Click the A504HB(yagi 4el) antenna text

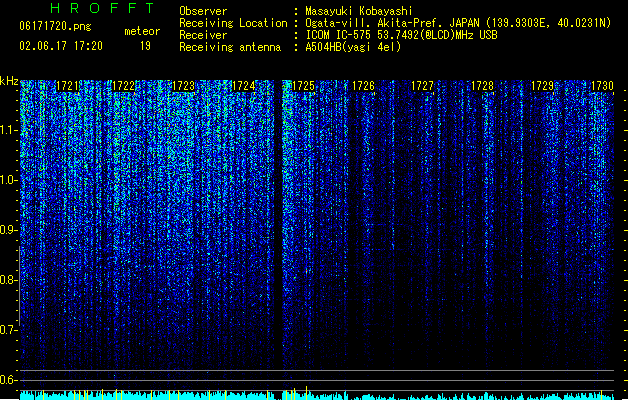353,47
